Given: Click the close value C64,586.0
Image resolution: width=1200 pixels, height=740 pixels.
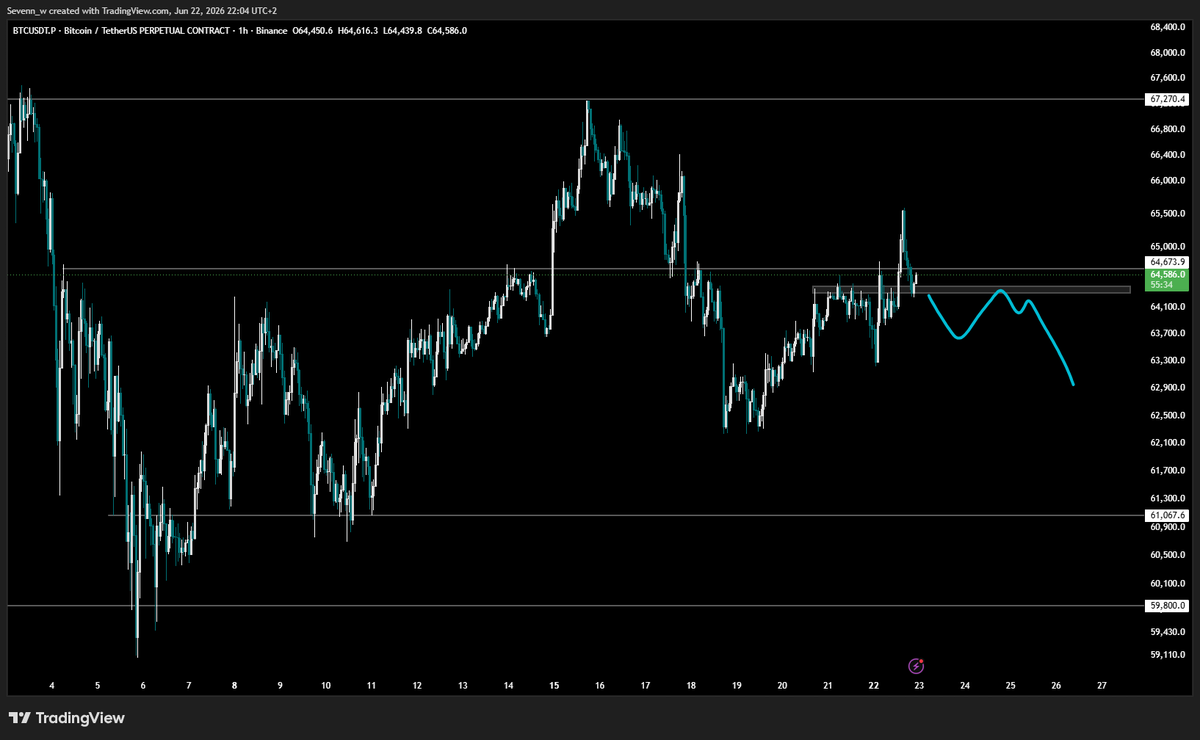Looking at the screenshot, I should click(x=447, y=30).
